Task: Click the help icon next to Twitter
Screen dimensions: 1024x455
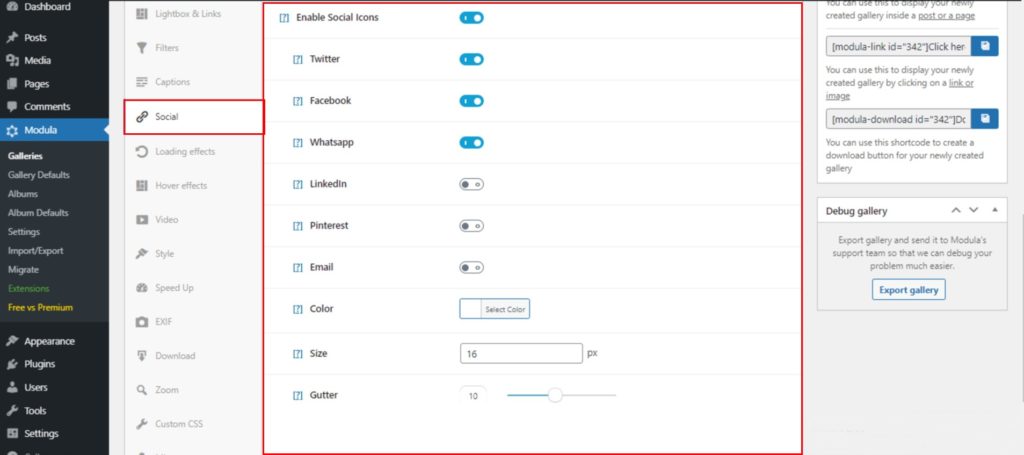Action: pos(297,60)
